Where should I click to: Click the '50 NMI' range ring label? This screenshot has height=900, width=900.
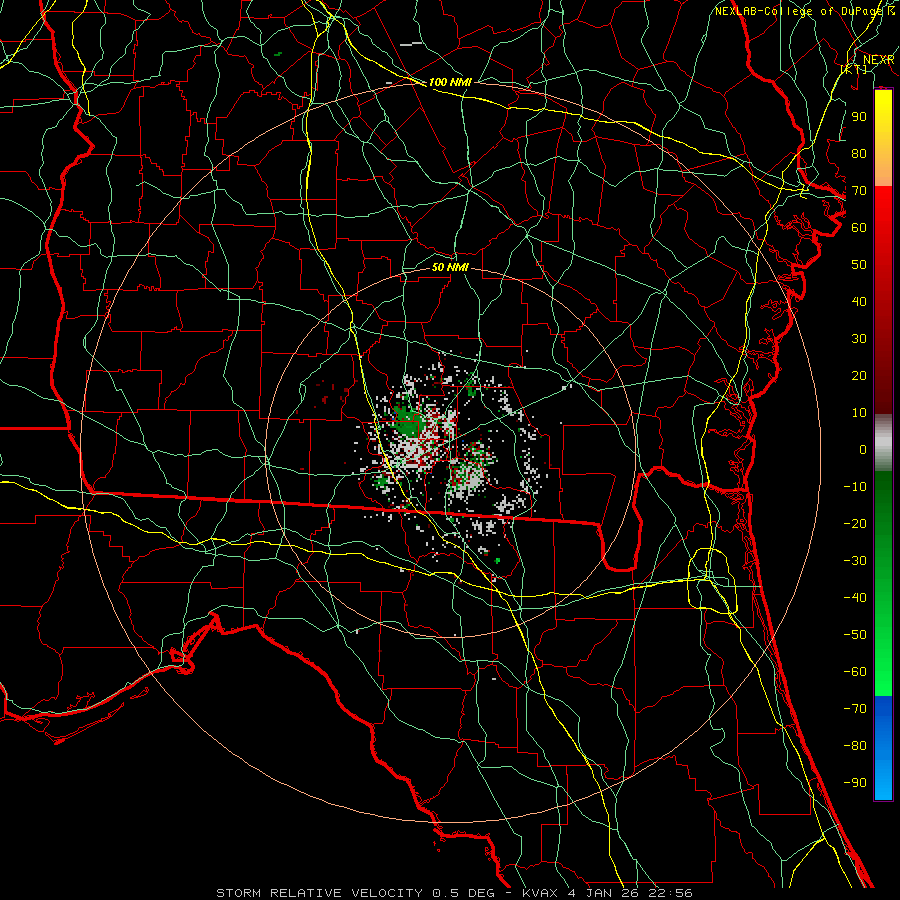click(450, 267)
